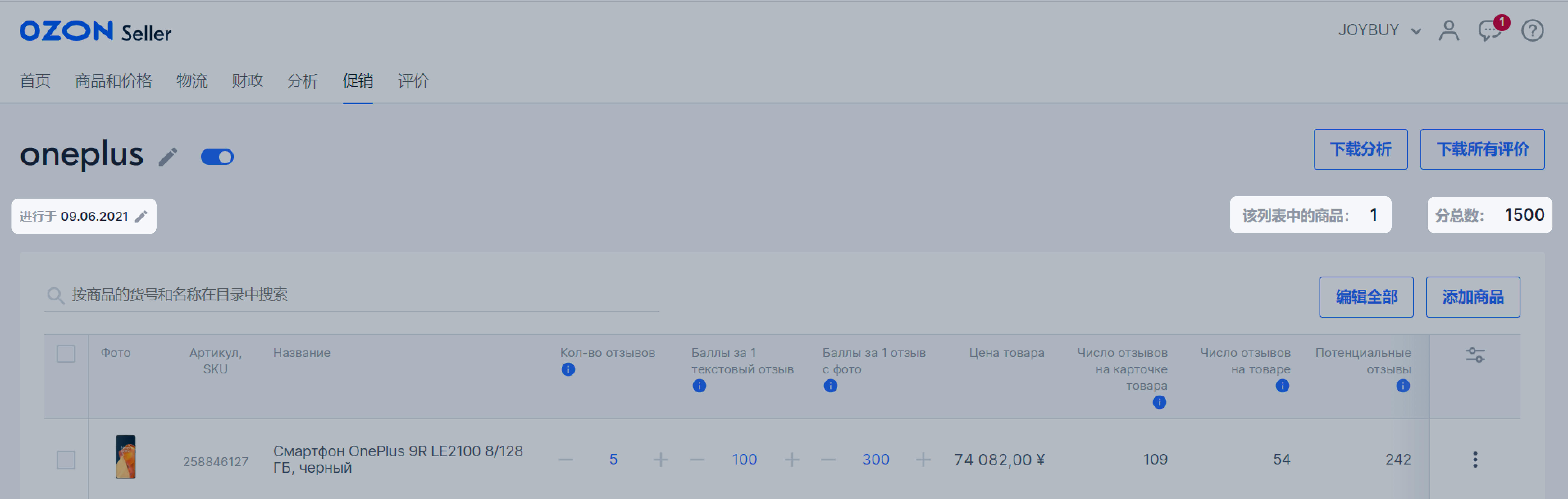Show info for Число отзывов на карточке товара
The height and width of the screenshot is (499, 1568).
1160,402
